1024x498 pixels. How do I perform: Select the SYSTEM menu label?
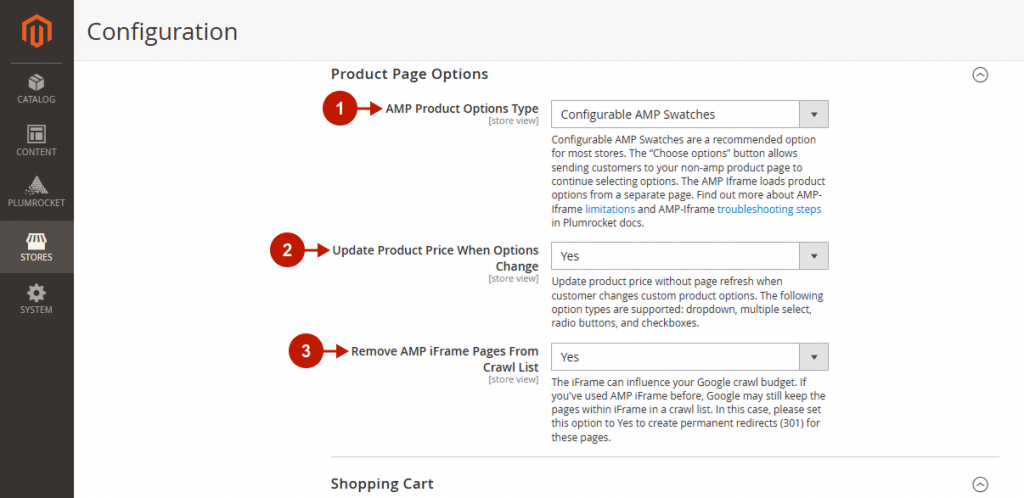[36, 310]
